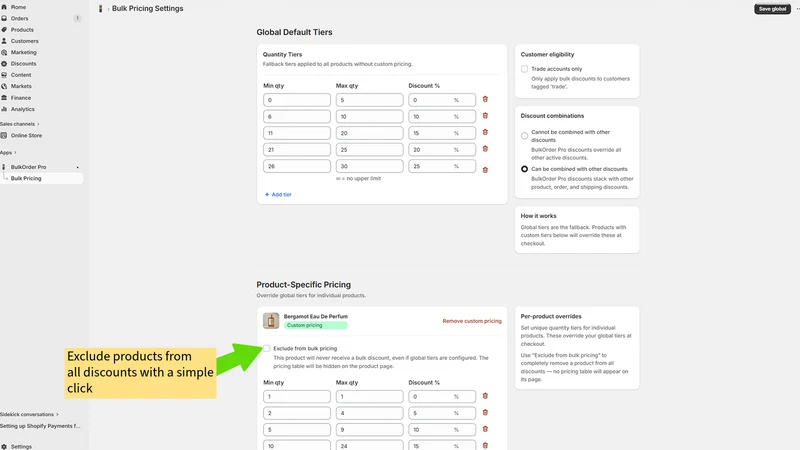Enable Trade accounts only checkbox

(x=524, y=69)
